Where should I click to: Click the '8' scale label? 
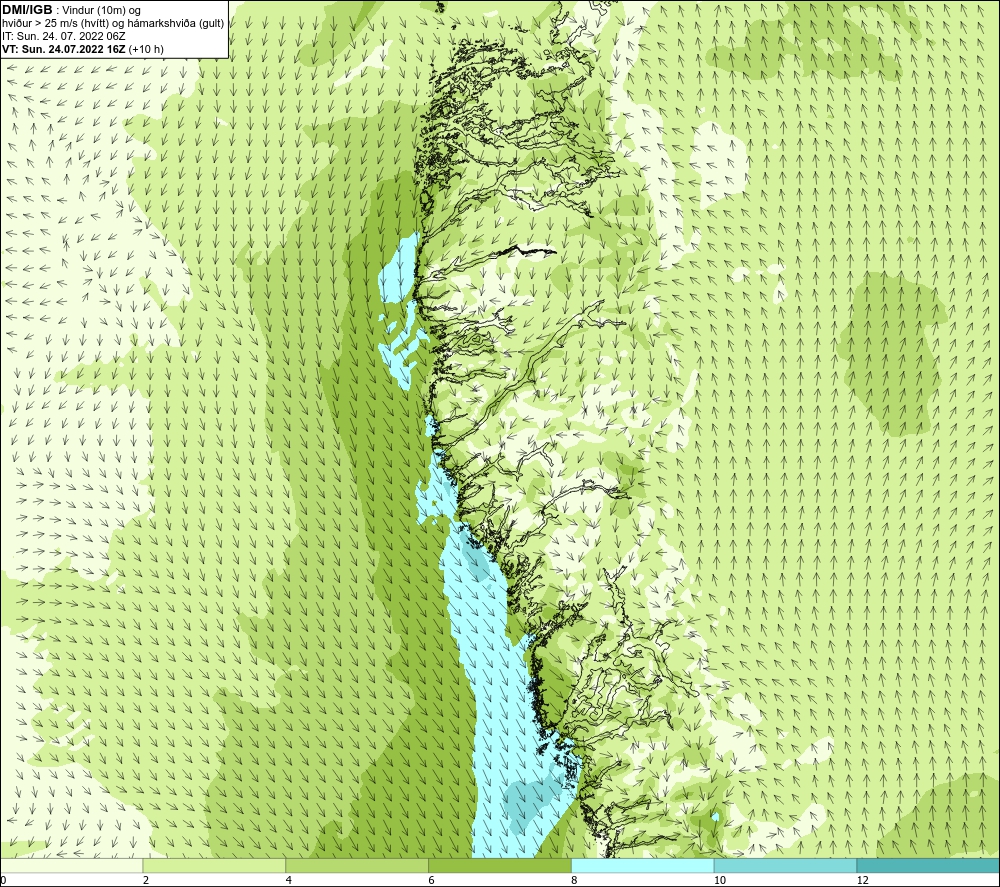coord(575,880)
